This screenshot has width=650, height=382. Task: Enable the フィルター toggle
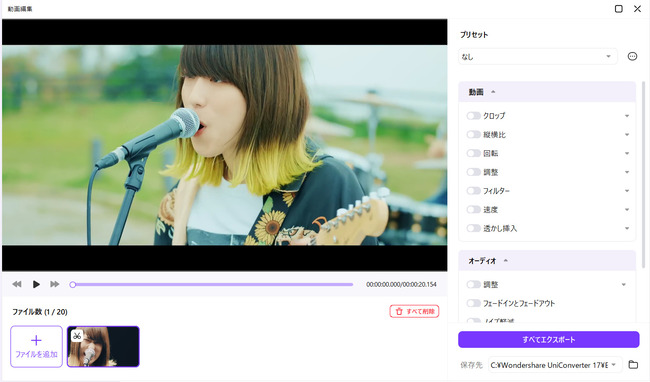(x=473, y=191)
